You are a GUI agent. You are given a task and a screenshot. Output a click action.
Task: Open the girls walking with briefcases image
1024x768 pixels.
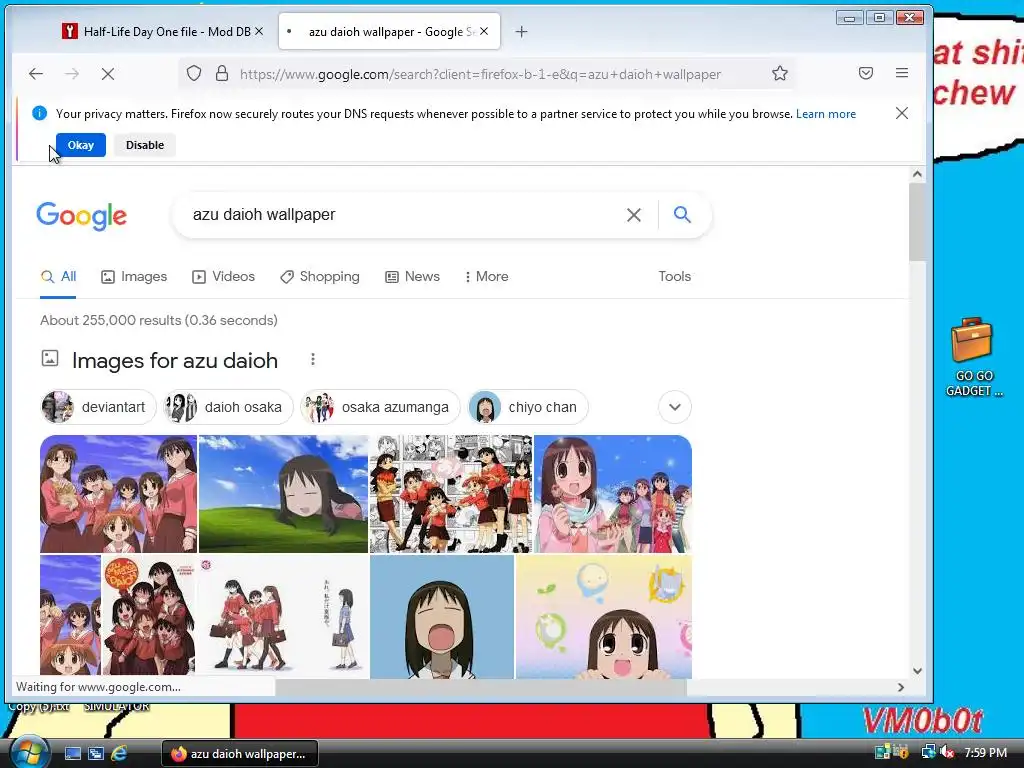point(283,615)
